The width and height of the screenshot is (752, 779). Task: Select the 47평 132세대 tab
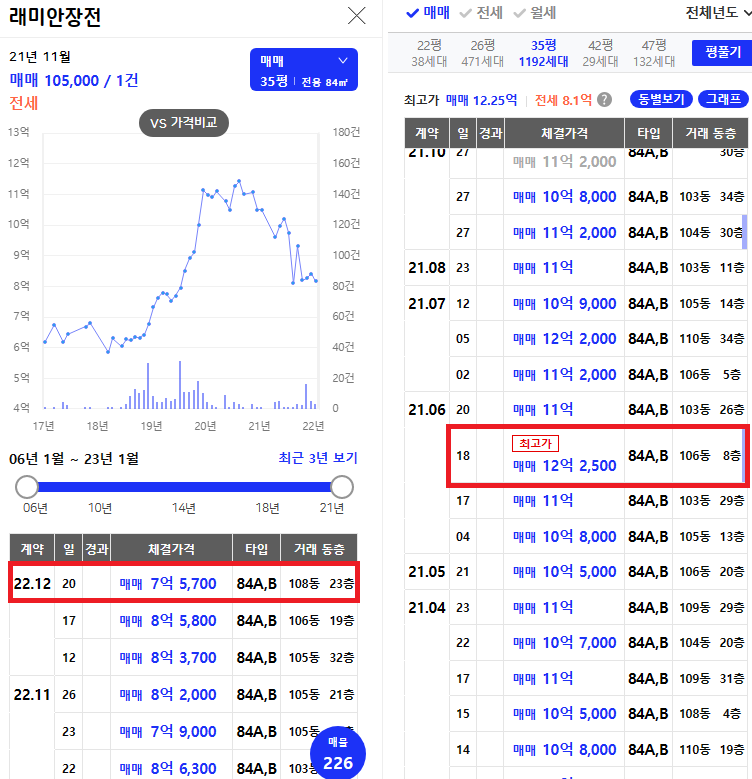point(654,53)
